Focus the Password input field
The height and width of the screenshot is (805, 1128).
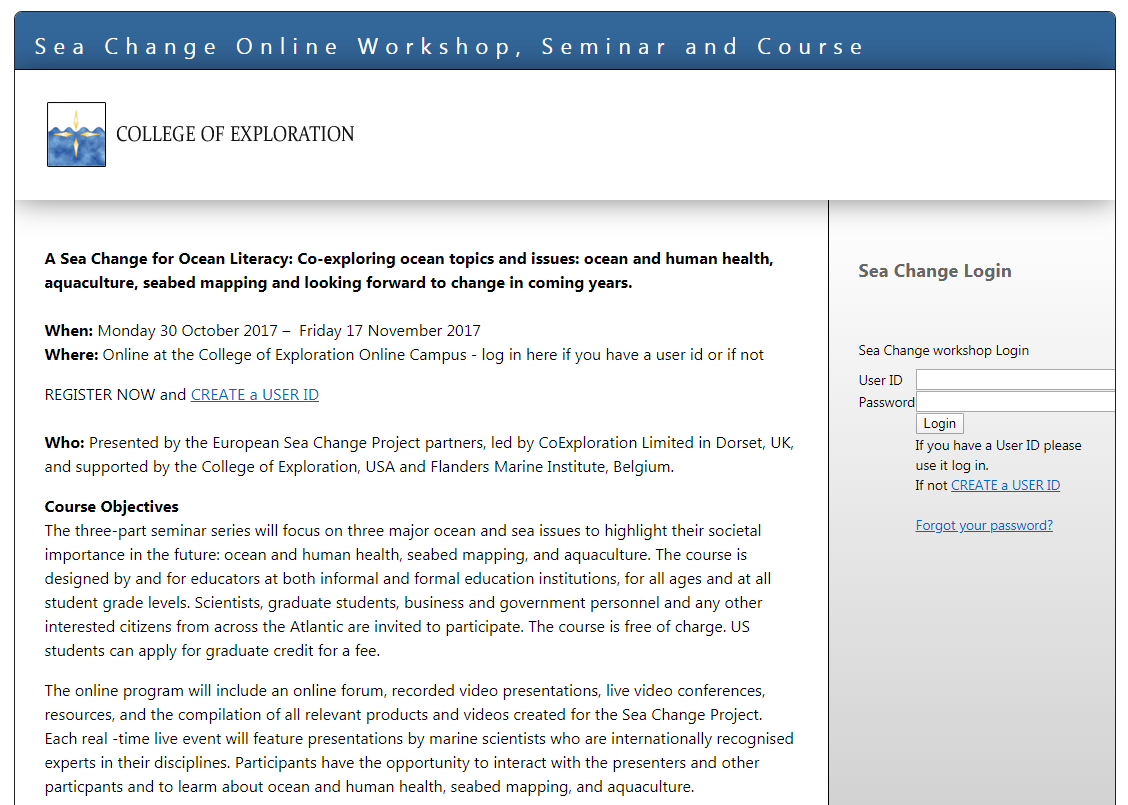tap(1016, 401)
